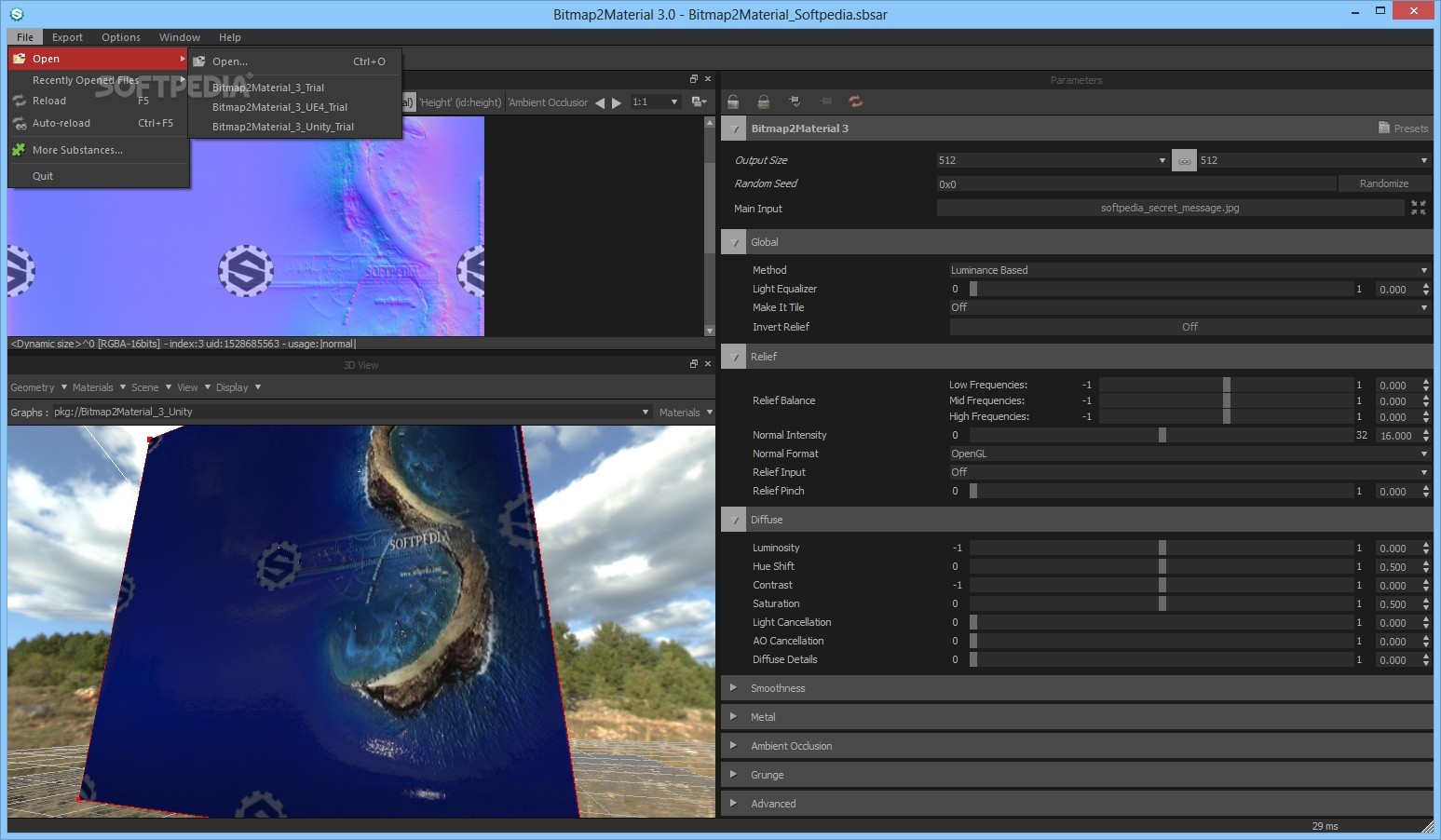
Task: Open the File menu
Action: (25, 37)
